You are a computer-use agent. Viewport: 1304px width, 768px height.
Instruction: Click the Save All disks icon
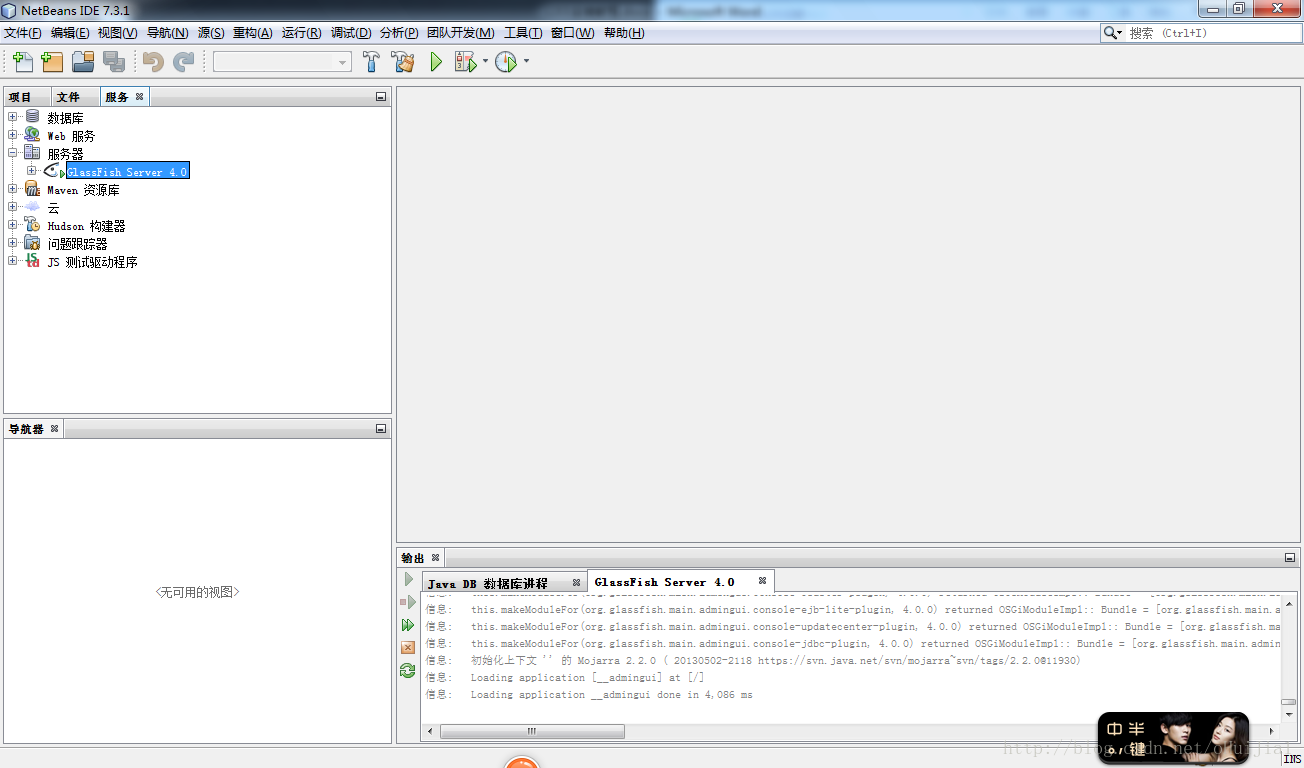[114, 62]
